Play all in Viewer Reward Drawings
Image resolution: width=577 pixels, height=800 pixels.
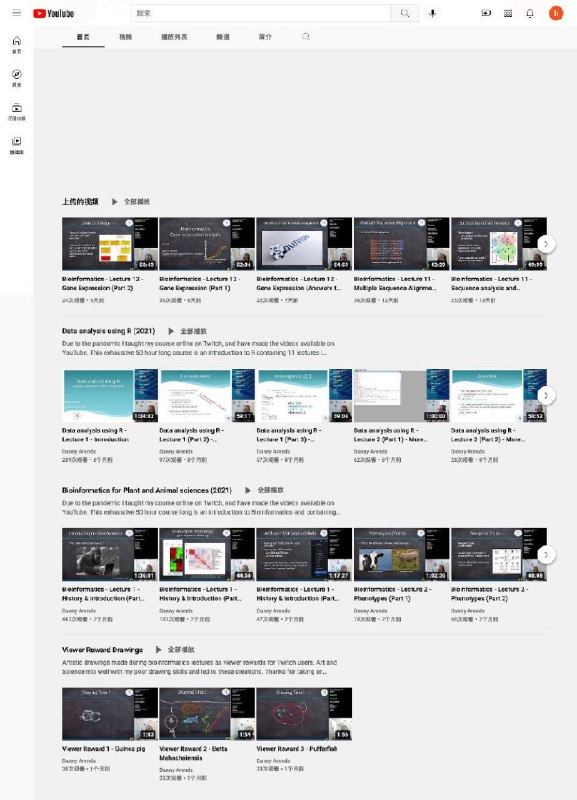coord(175,649)
